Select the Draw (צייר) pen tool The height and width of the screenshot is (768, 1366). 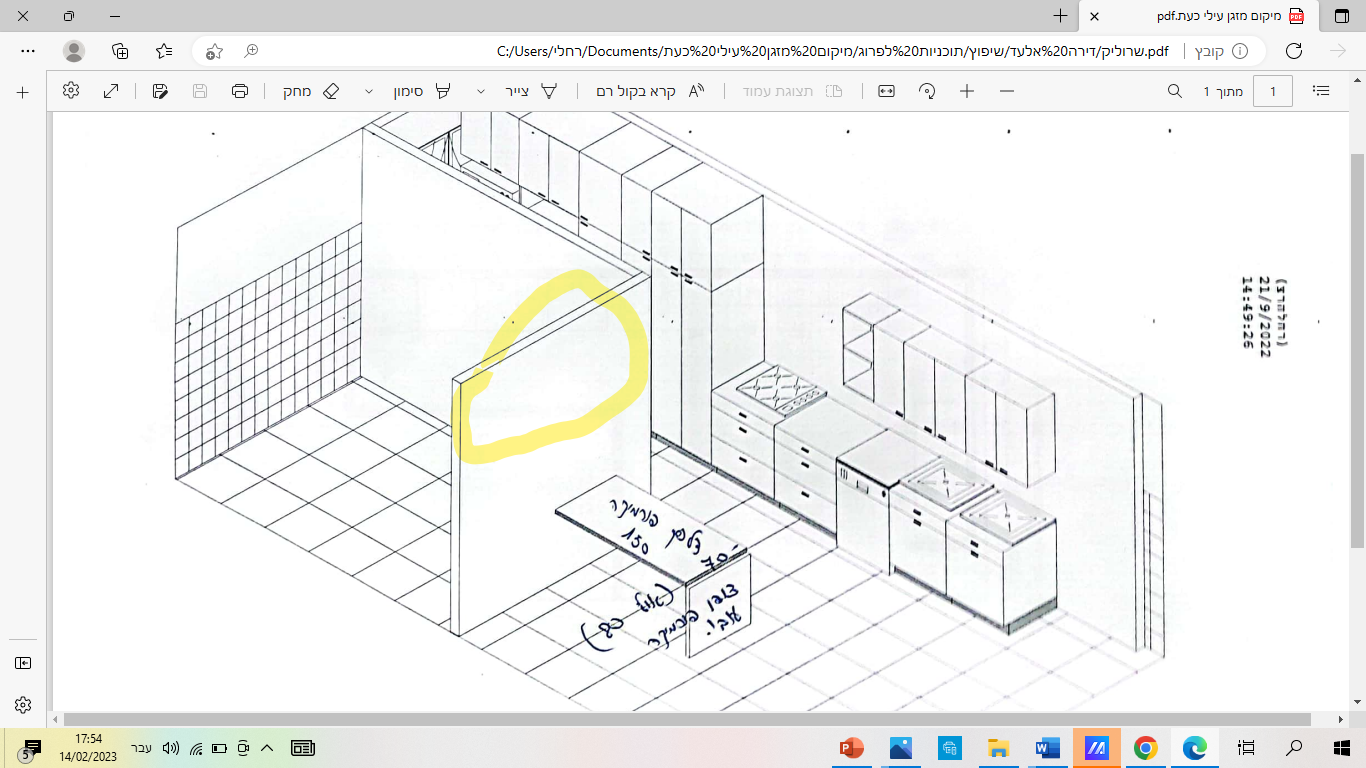[x=533, y=91]
